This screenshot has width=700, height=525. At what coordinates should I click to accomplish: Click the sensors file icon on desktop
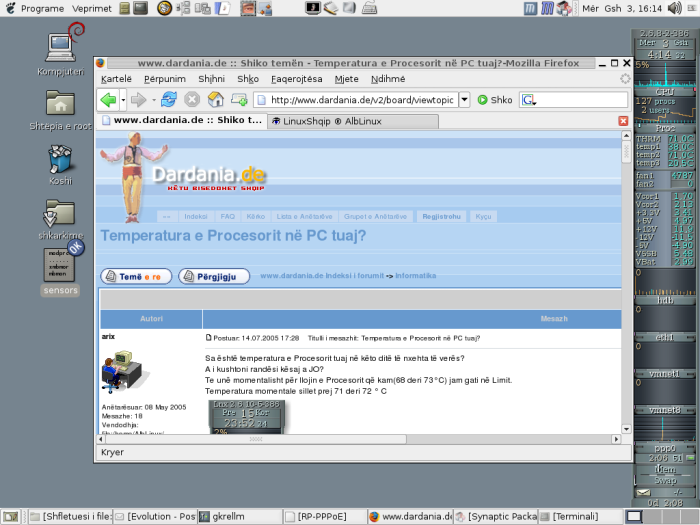pyautogui.click(x=60, y=268)
